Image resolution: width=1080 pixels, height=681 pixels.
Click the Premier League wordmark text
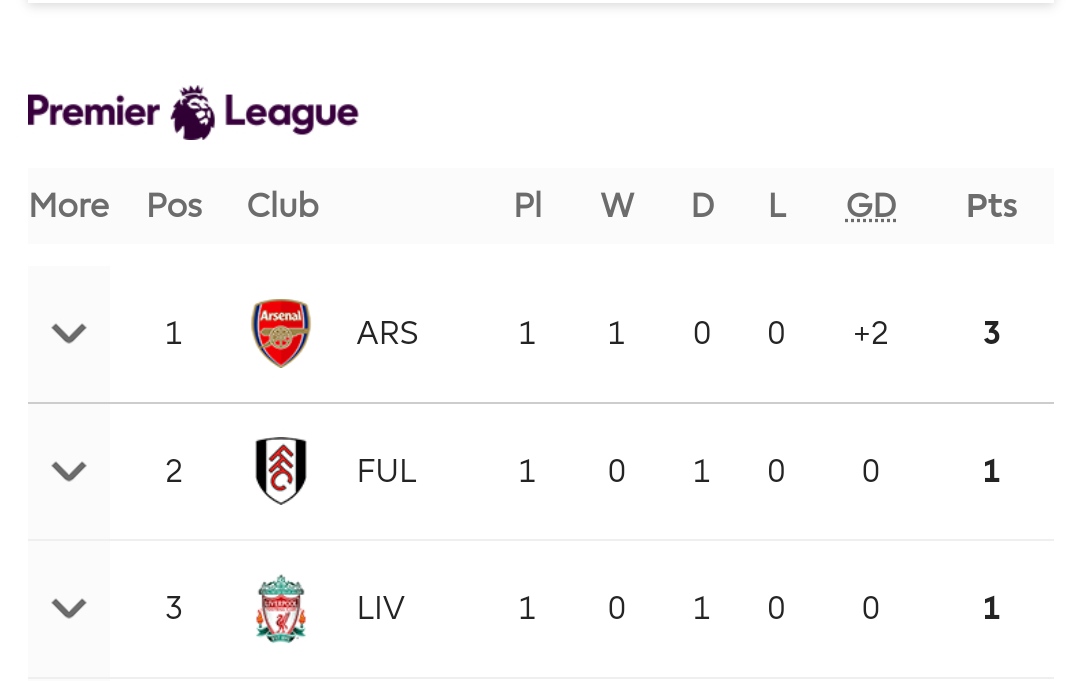tap(193, 113)
